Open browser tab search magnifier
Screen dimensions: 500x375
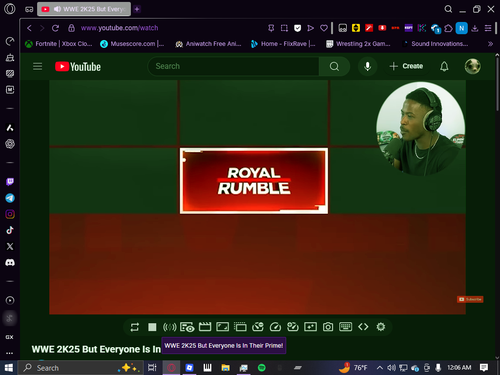coord(448,9)
